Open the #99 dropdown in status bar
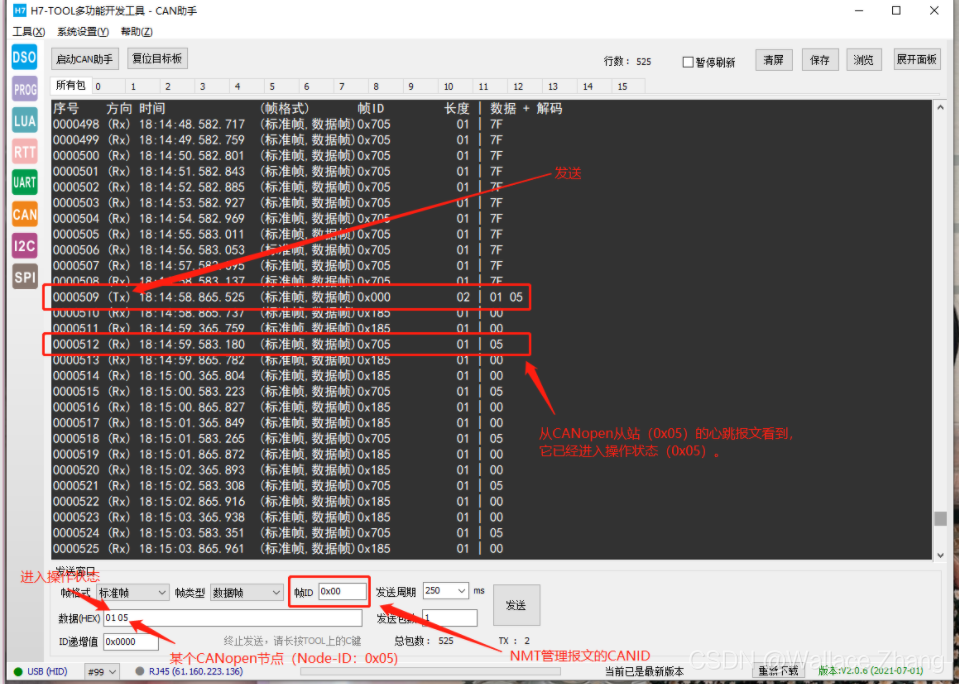The height and width of the screenshot is (684, 959). [102, 672]
